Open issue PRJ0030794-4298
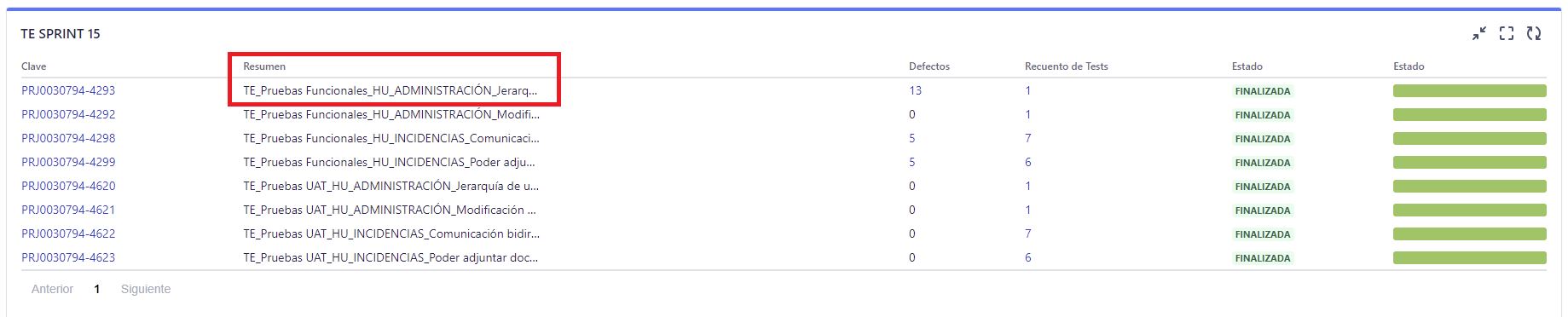The width and height of the screenshot is (1568, 317). [68, 138]
